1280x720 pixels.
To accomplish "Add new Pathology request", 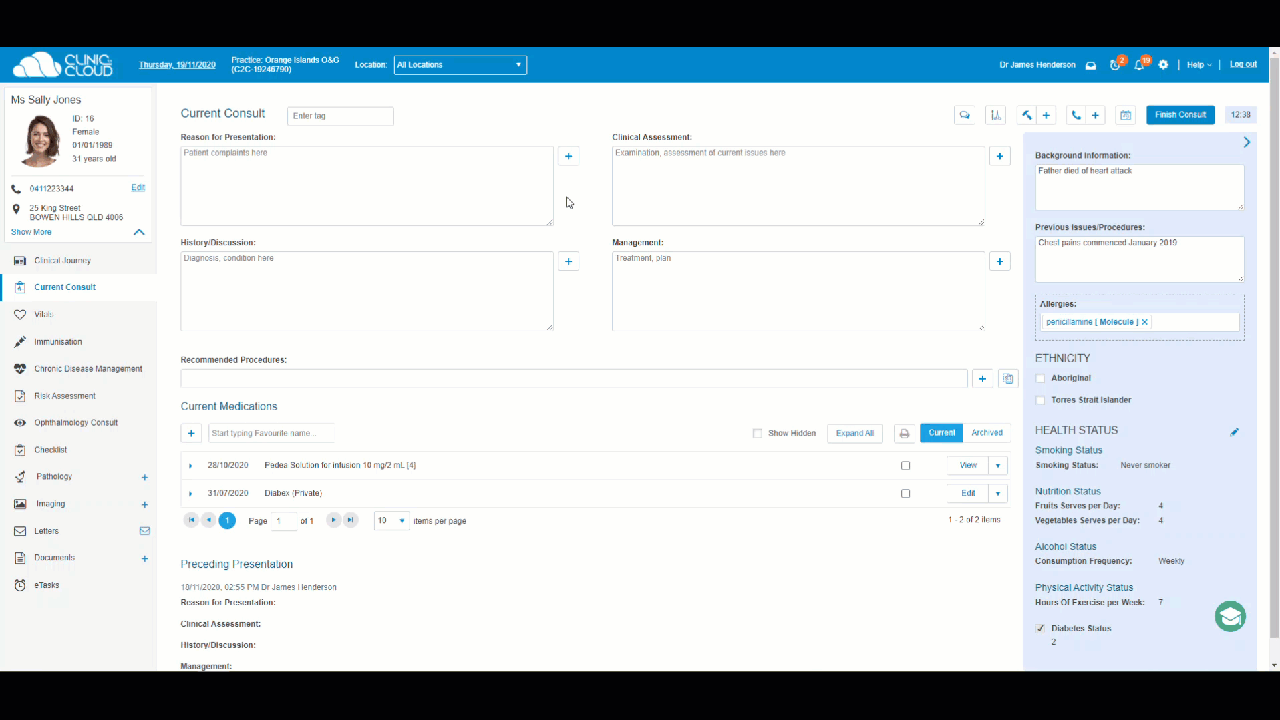I will [x=145, y=477].
